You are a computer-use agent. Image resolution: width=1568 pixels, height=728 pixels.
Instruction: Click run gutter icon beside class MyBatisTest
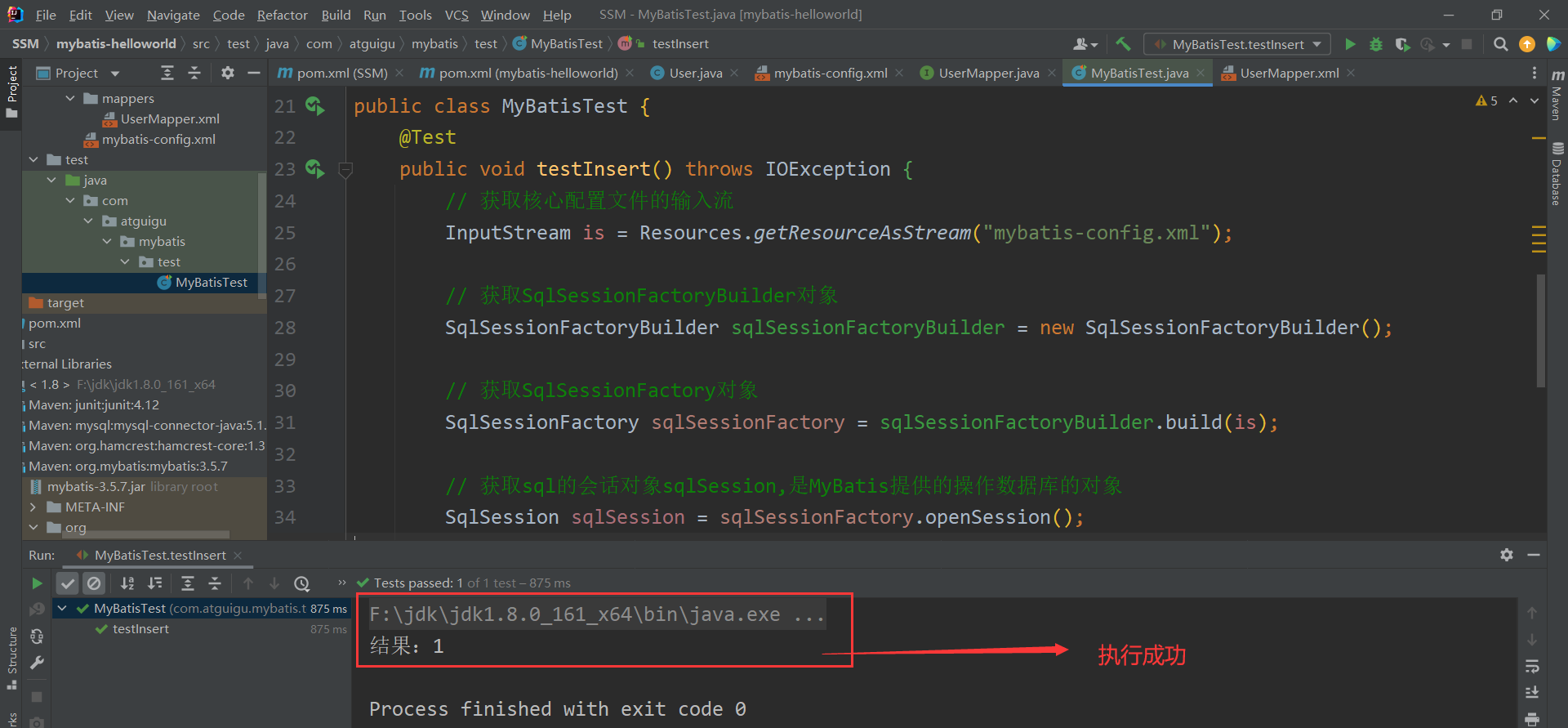click(x=314, y=105)
